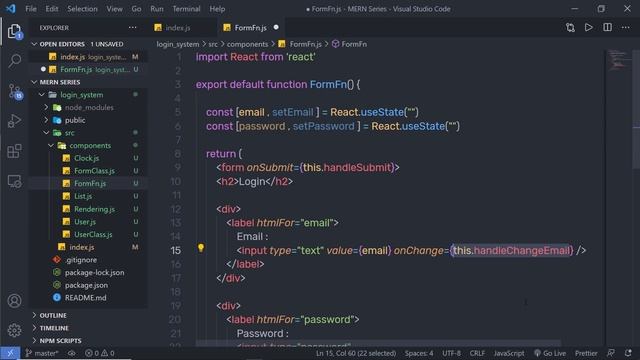Open FormClass.js in the file tree
This screenshot has width=640, height=360.
94,171
